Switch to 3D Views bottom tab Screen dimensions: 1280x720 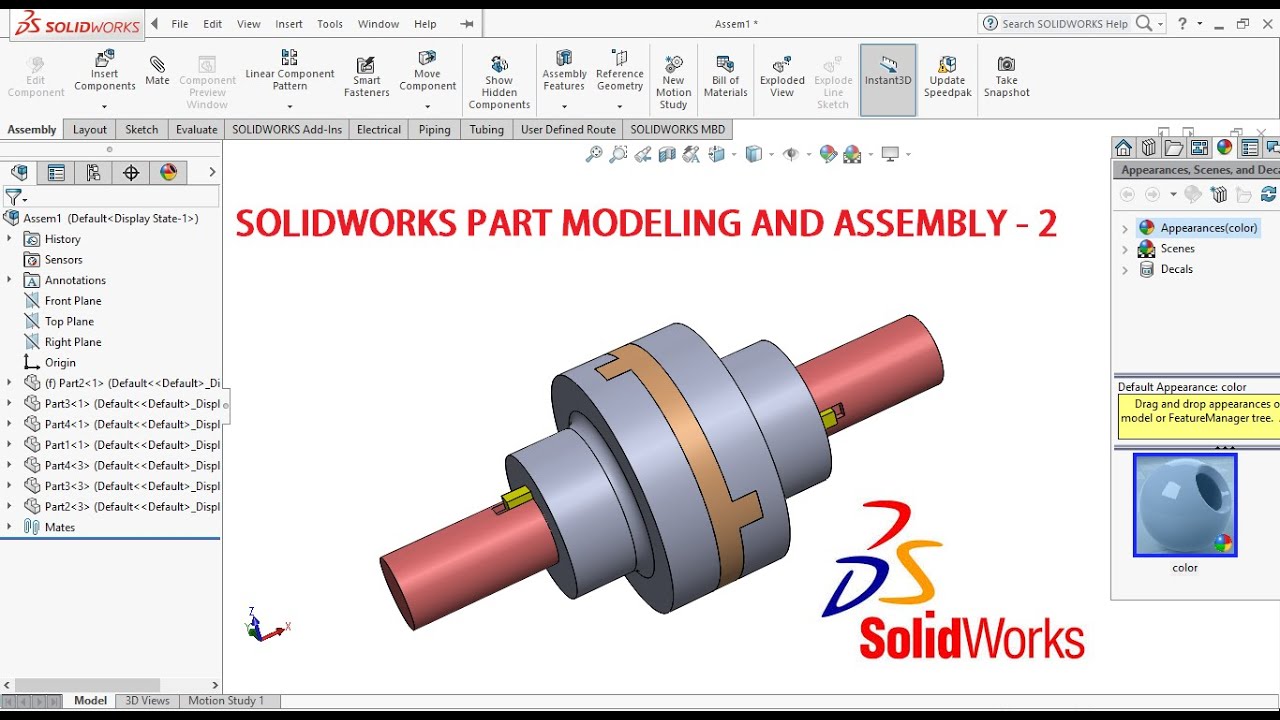tap(147, 701)
